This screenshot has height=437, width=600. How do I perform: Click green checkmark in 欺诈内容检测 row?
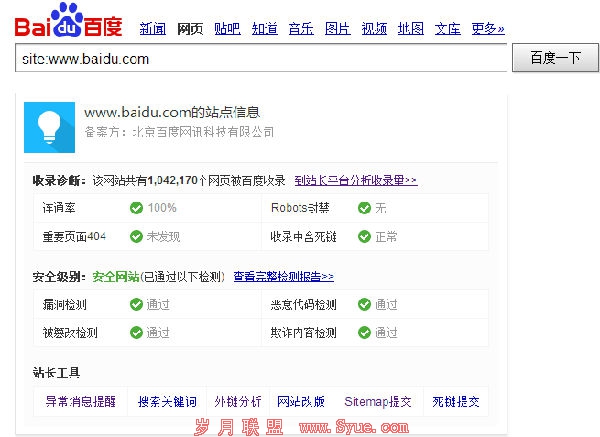click(x=364, y=333)
